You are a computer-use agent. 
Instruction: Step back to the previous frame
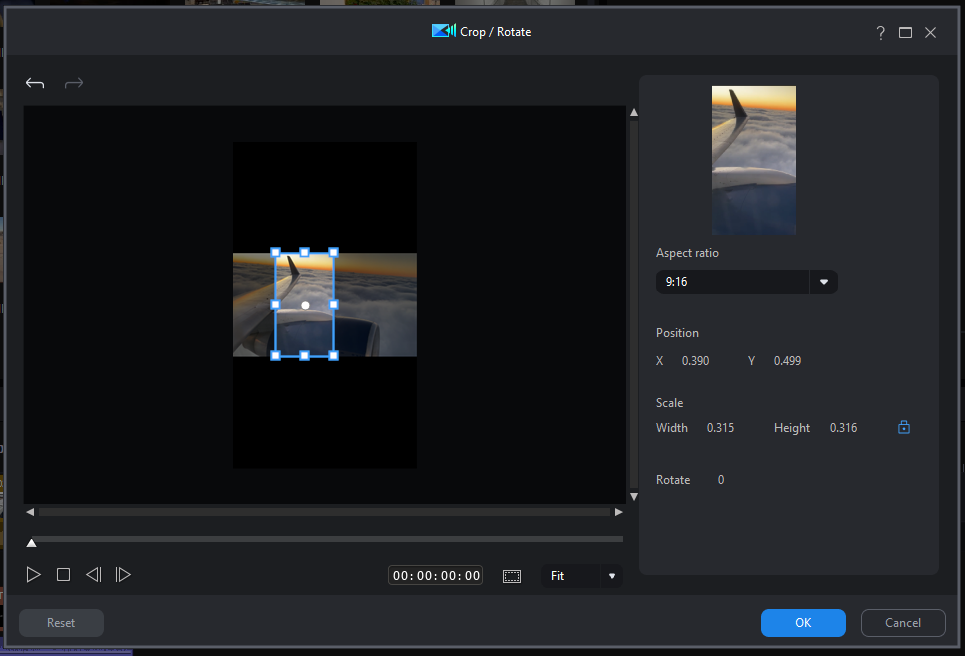pyautogui.click(x=94, y=575)
